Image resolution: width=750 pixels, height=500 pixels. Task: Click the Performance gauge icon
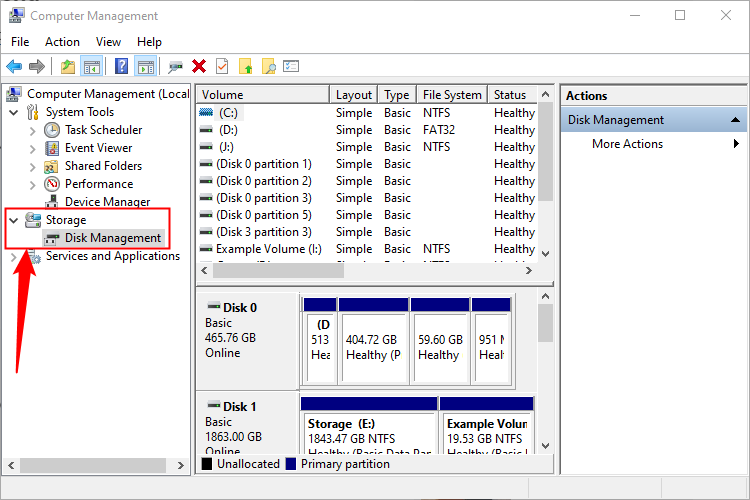point(52,184)
